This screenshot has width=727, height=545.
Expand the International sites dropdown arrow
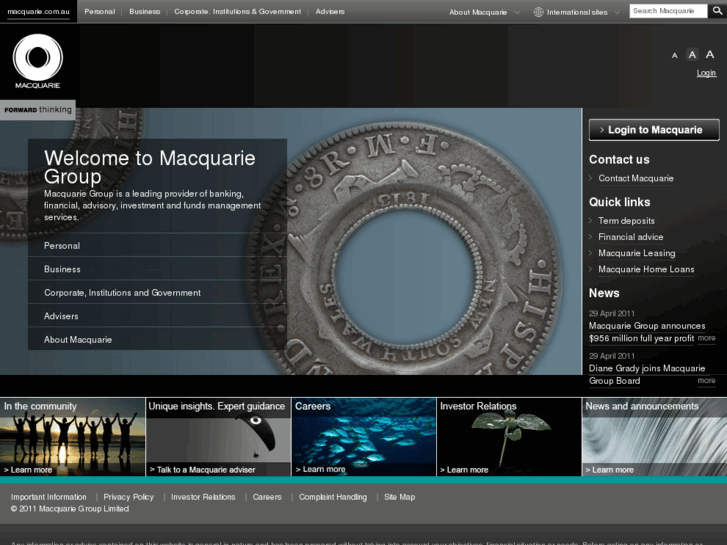tap(617, 13)
